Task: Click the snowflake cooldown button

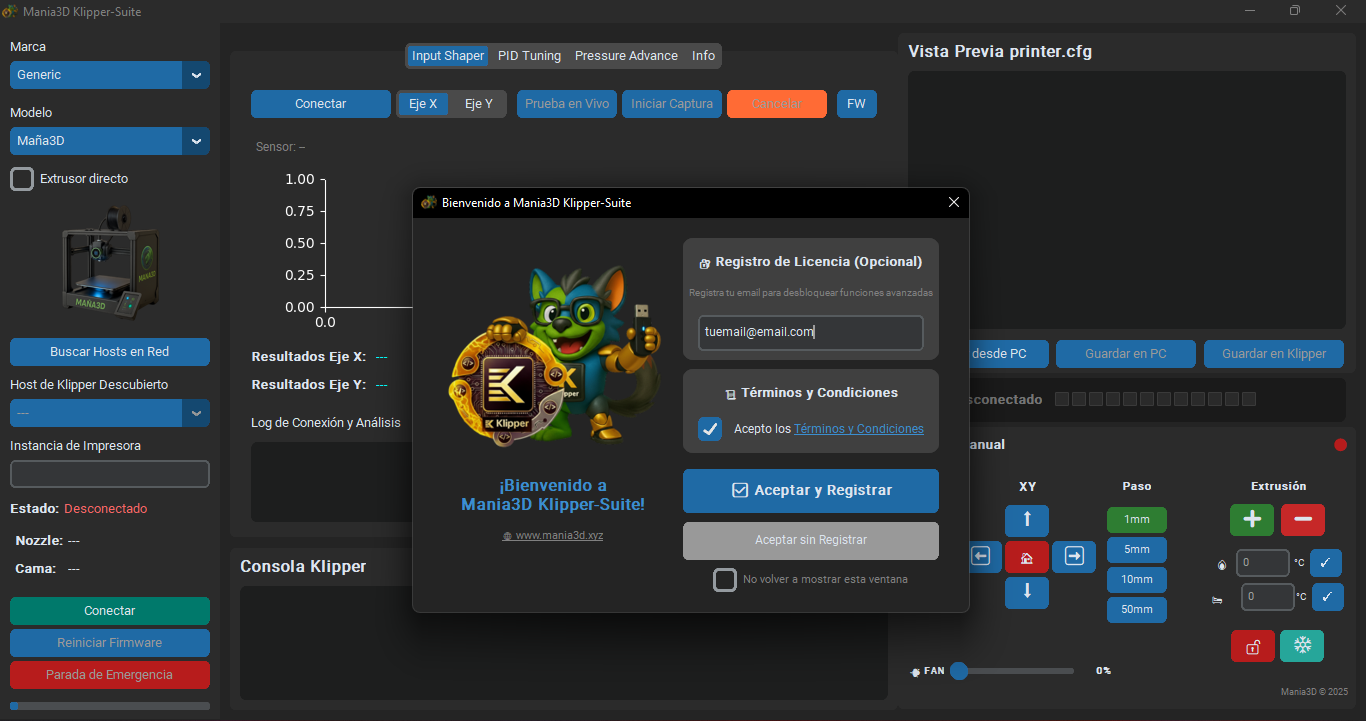Action: pos(1301,646)
